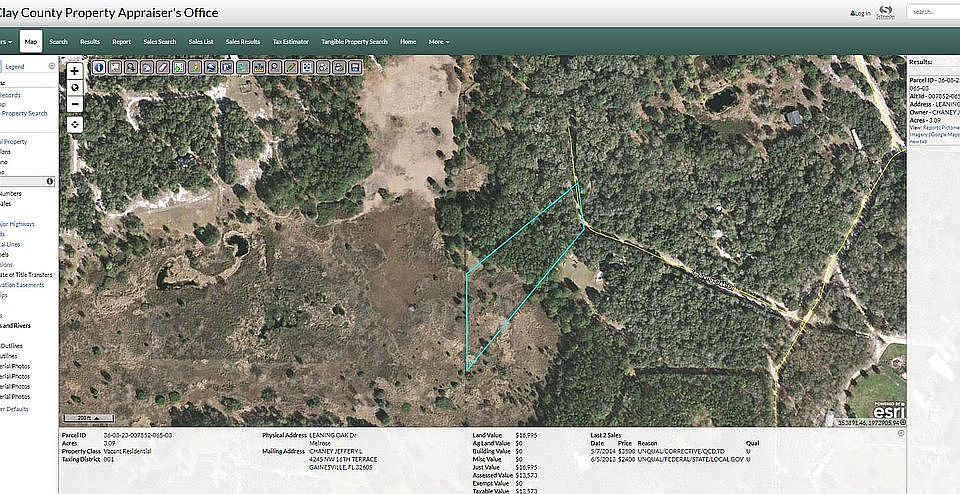The width and height of the screenshot is (960, 494).
Task: Open the Tax Estimator page
Action: point(290,42)
